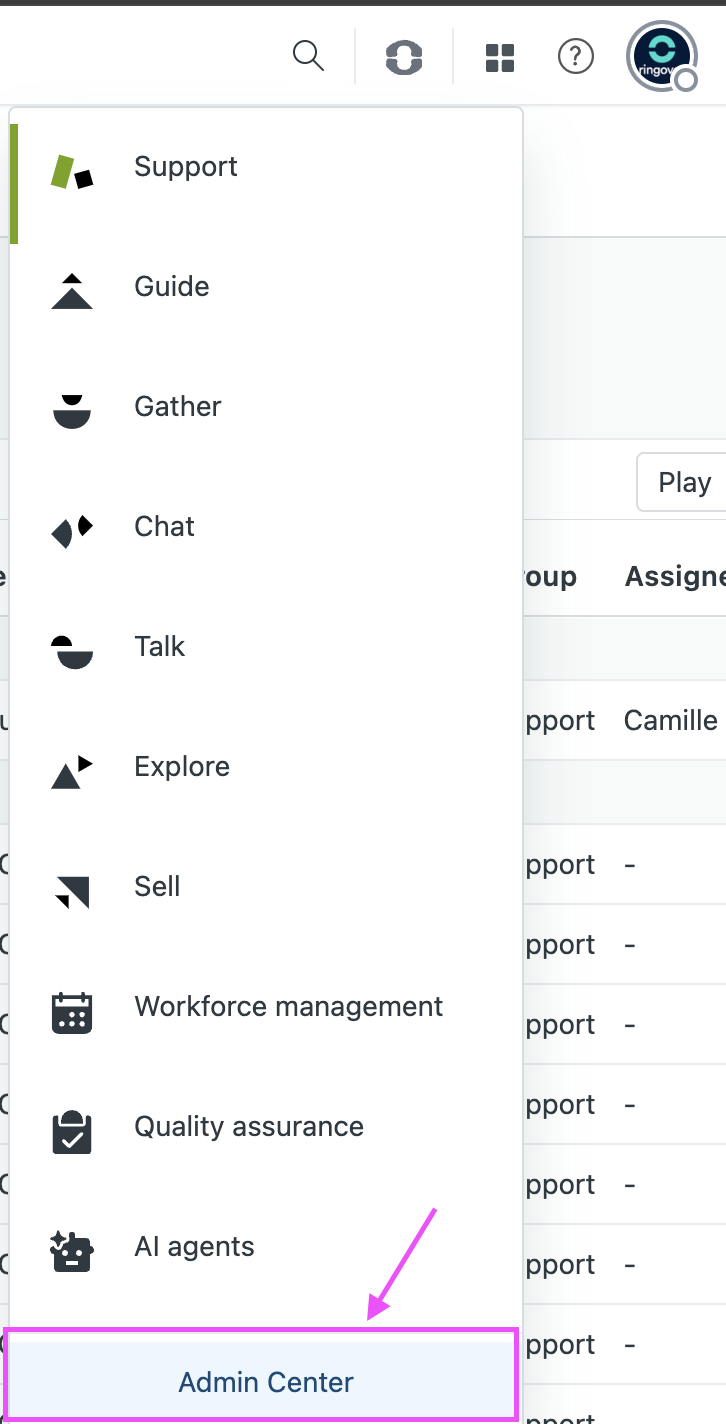
Task: Select Explore in the products menu
Action: [266, 767]
